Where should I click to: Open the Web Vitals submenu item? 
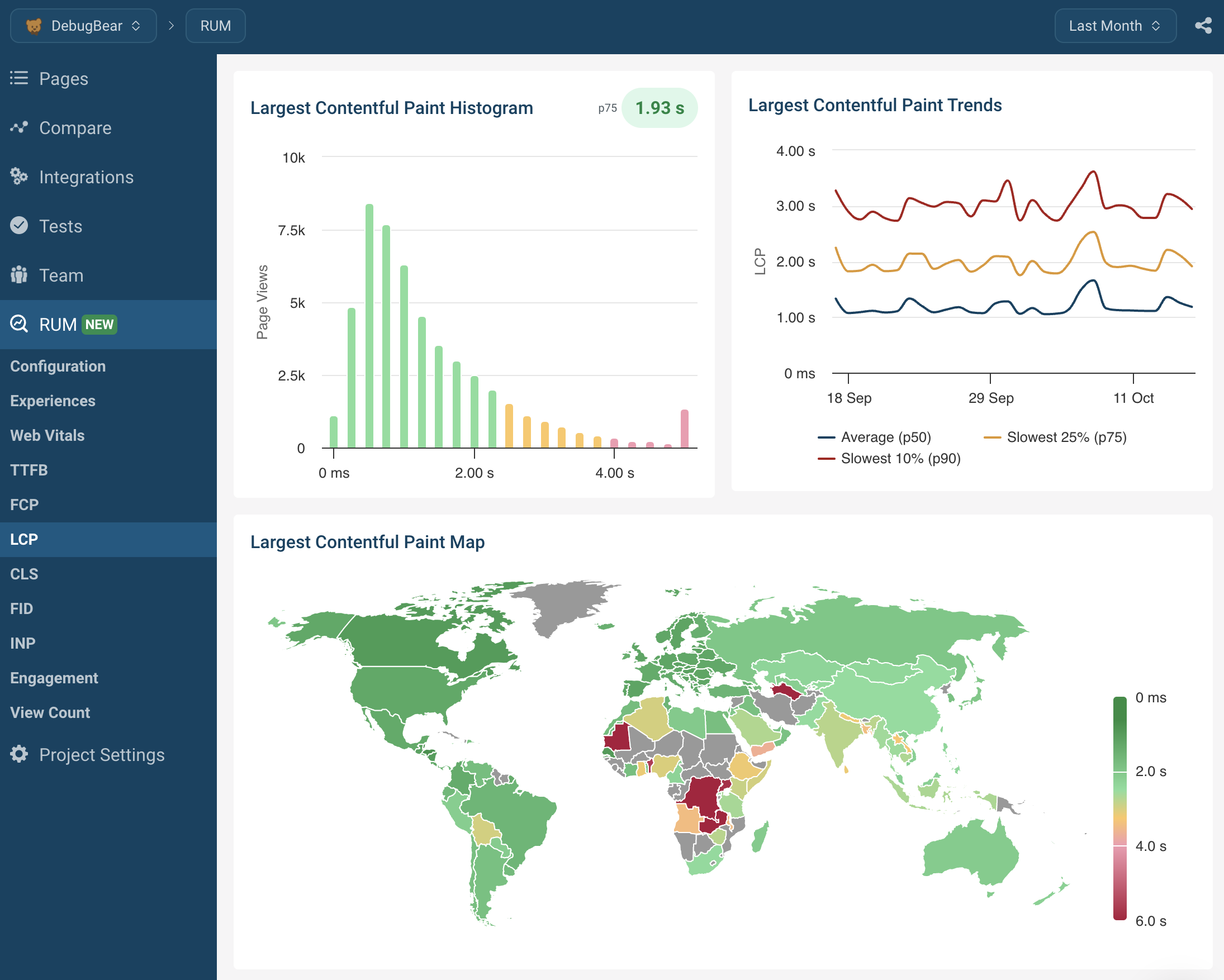click(47, 435)
